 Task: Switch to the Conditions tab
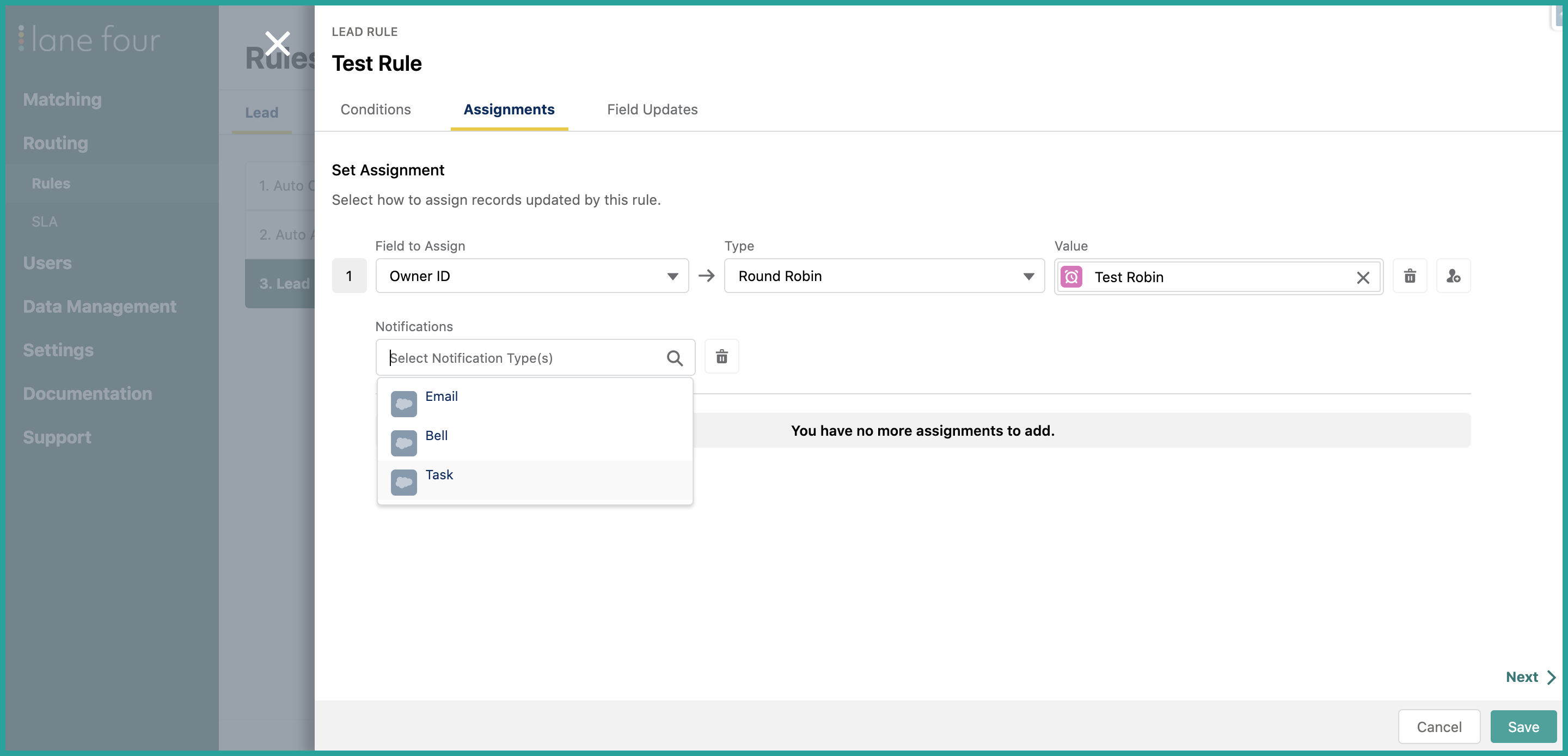click(376, 109)
